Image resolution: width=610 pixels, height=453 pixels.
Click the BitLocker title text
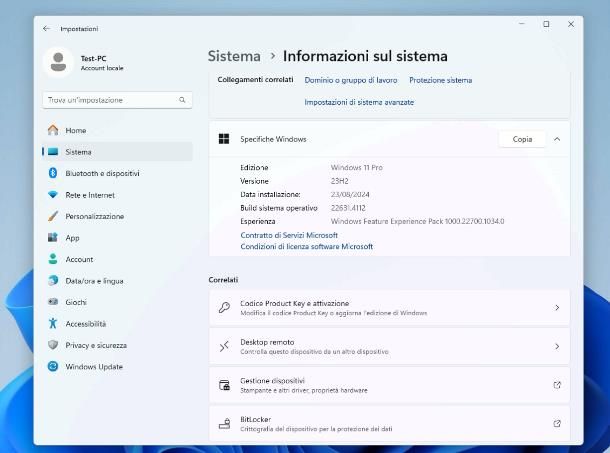[x=256, y=419]
